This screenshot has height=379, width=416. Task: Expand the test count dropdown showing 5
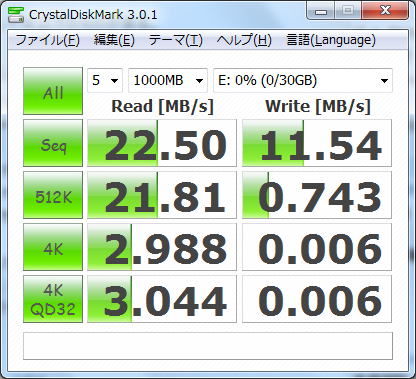click(105, 80)
